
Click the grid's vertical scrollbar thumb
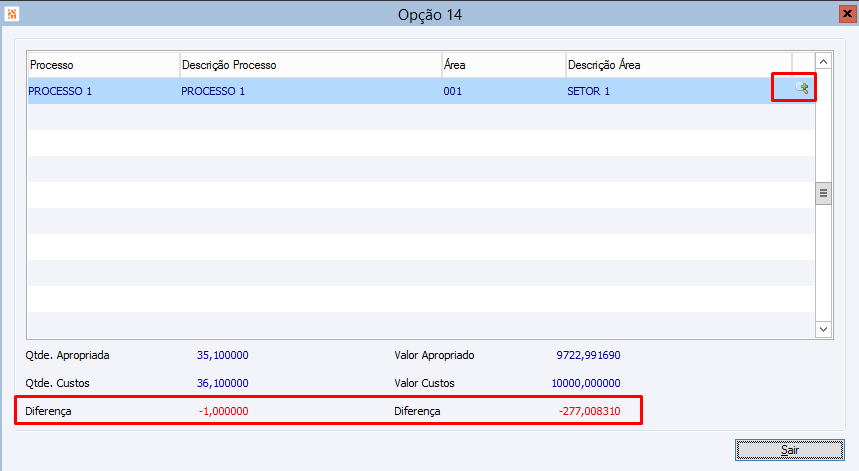coord(824,193)
